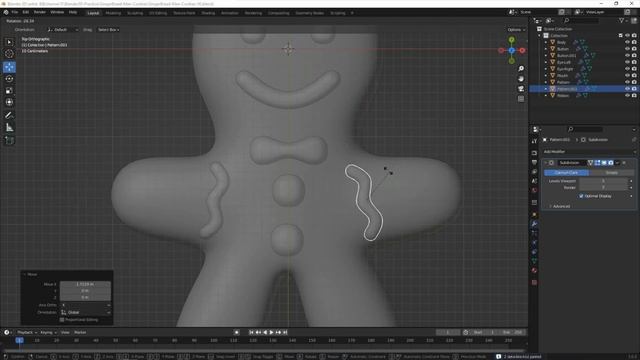
Task: Expand the Body object in outliner
Action: pos(546,42)
